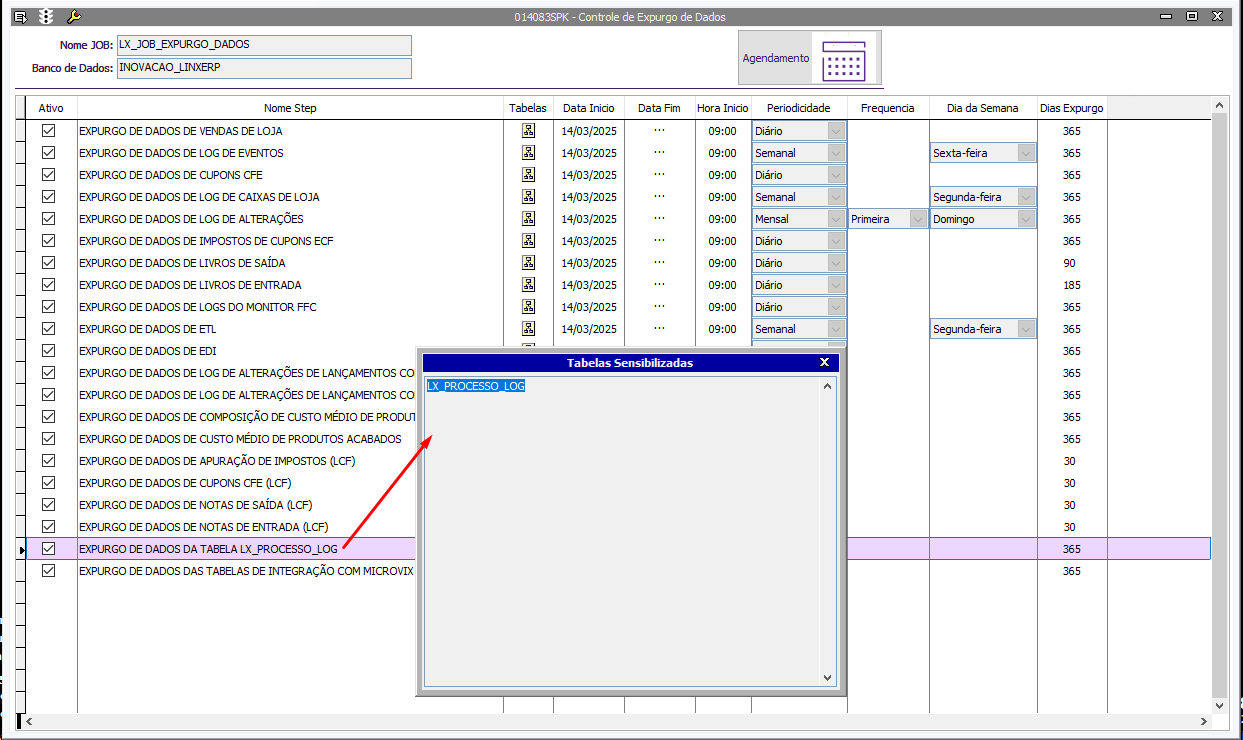Toggle Ativo for DADOS DE EDI step

48,351
